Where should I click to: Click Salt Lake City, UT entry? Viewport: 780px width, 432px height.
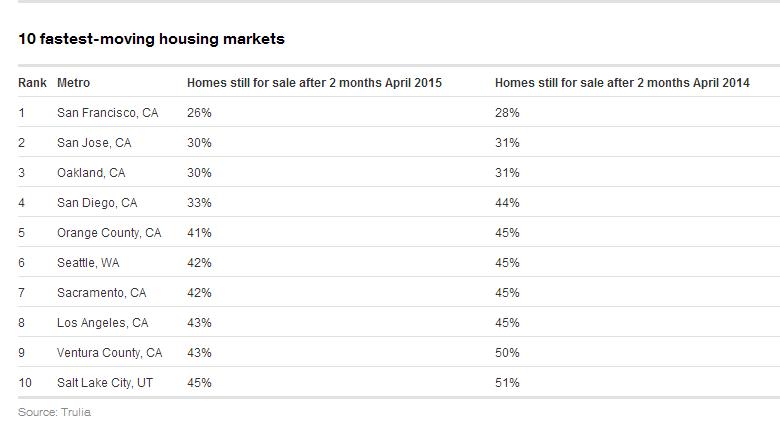pos(105,382)
